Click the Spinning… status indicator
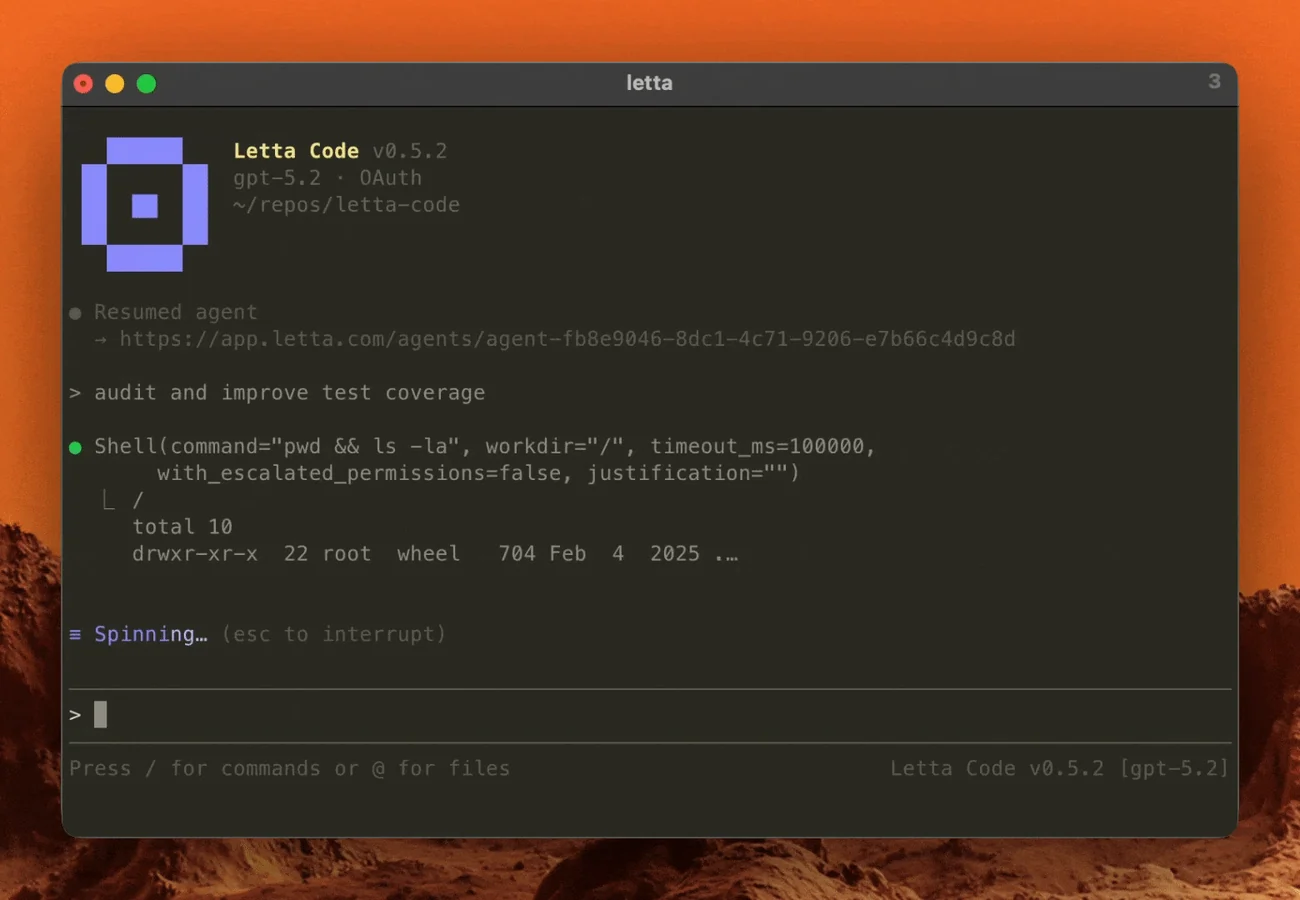Screen dimensions: 1300x900 pyautogui.click(x=151, y=634)
